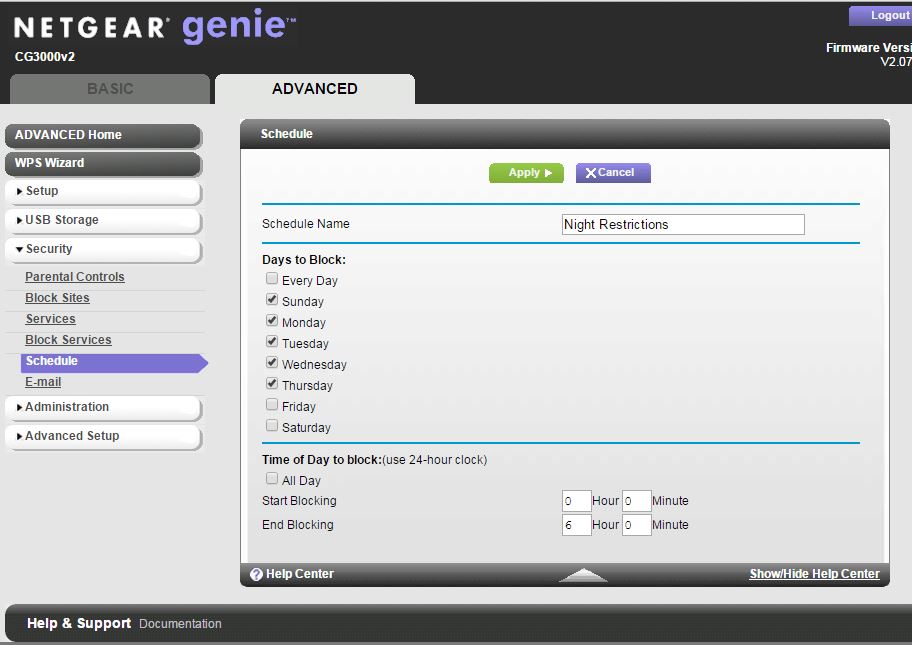Click the NETGEAR genie logo
The height and width of the screenshot is (645, 912).
(155, 28)
